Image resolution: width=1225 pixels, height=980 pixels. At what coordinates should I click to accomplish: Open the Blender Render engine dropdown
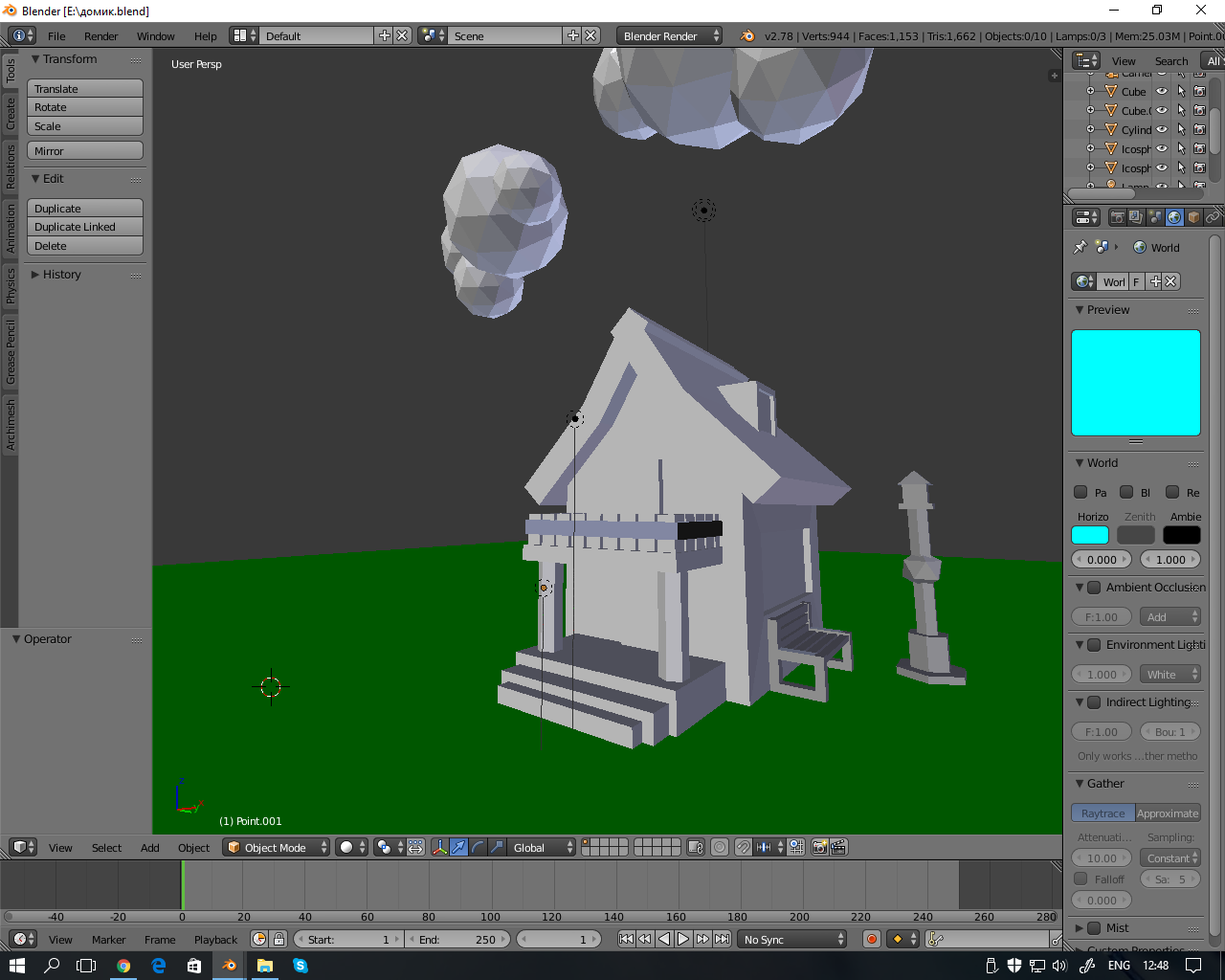pos(669,34)
